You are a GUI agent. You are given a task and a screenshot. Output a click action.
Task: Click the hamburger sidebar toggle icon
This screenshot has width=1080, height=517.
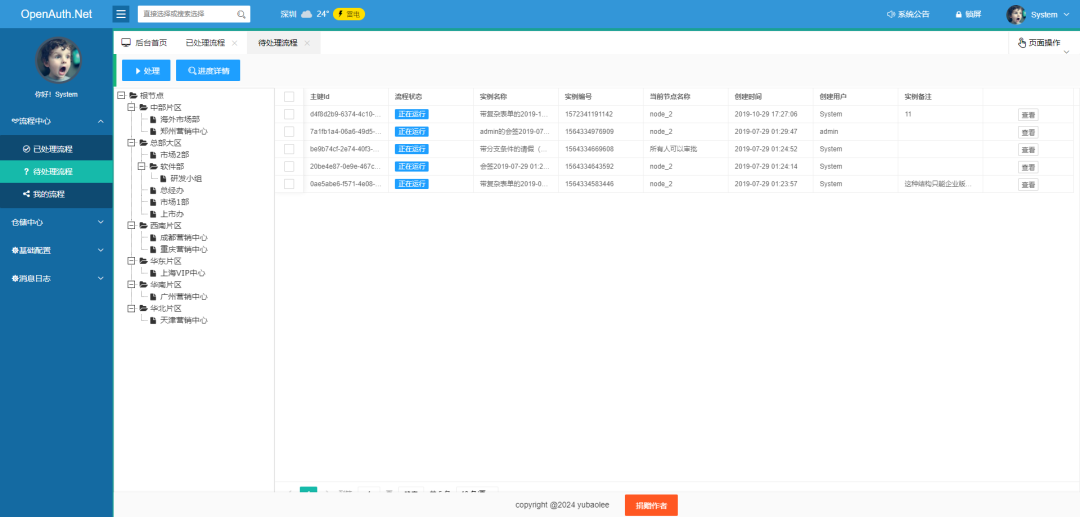click(121, 14)
